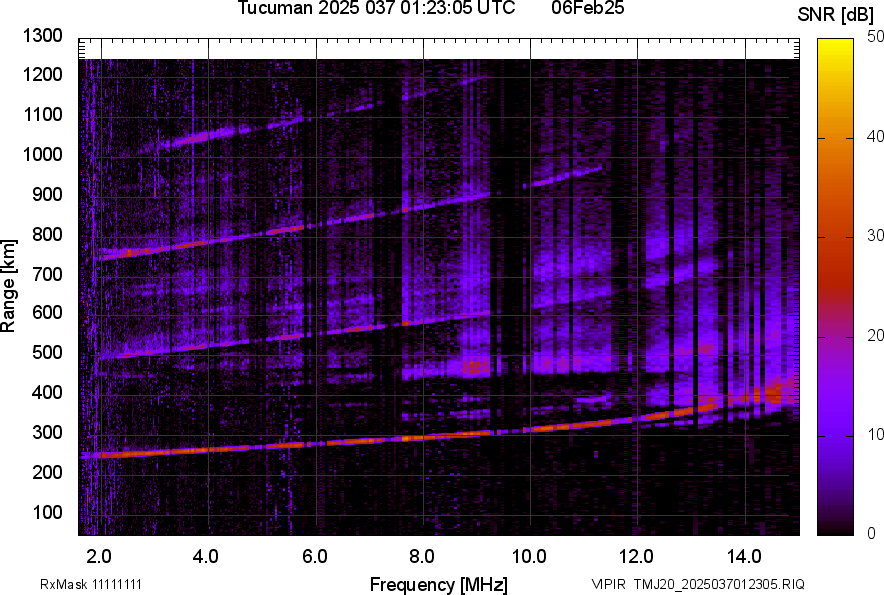Image resolution: width=884 pixels, height=595 pixels.
Task: Click the Tucuman timestamp title text
Action: click(x=376, y=9)
